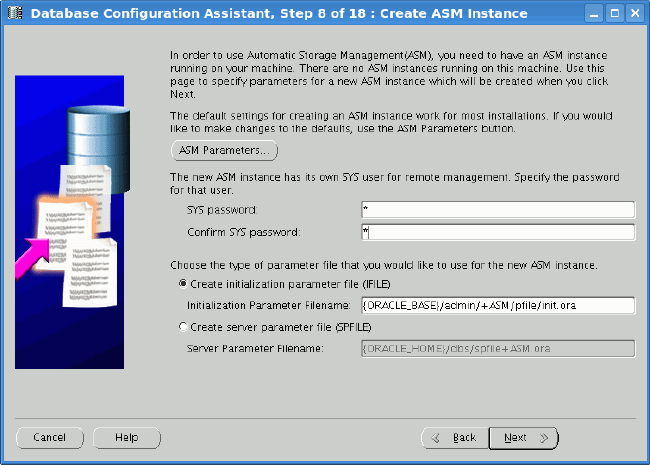
Task: Go Back to the previous step
Action: click(x=455, y=438)
